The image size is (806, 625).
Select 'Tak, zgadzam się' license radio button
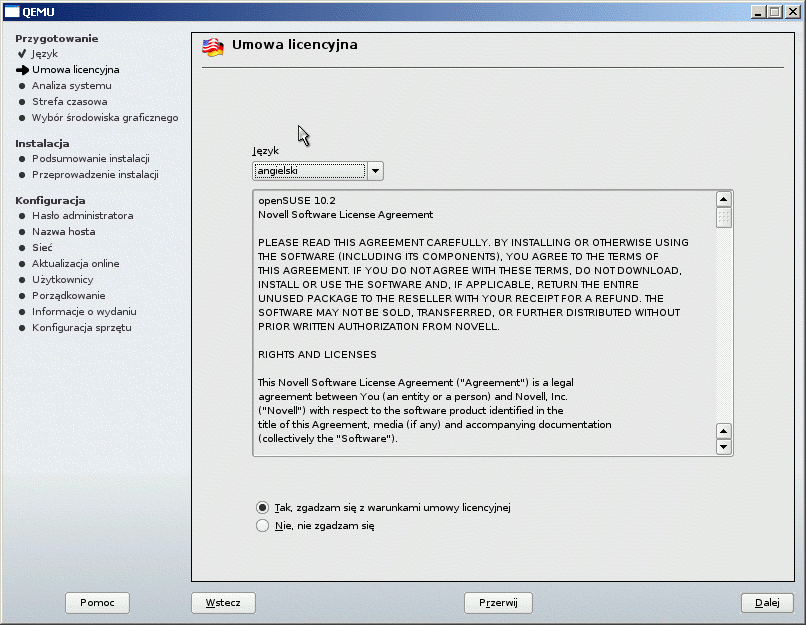coord(263,508)
